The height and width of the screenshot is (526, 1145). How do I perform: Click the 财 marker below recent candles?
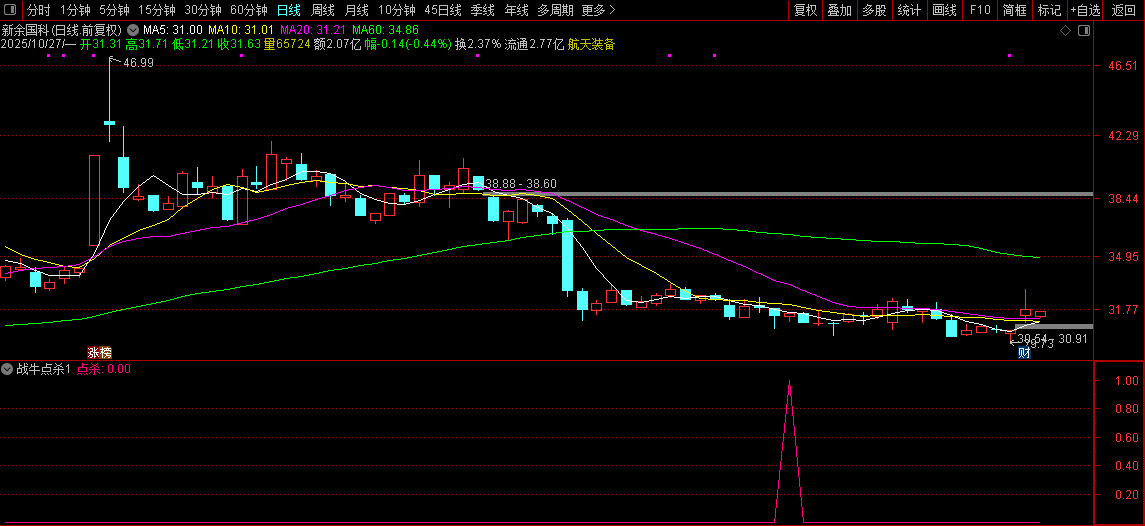1024,352
